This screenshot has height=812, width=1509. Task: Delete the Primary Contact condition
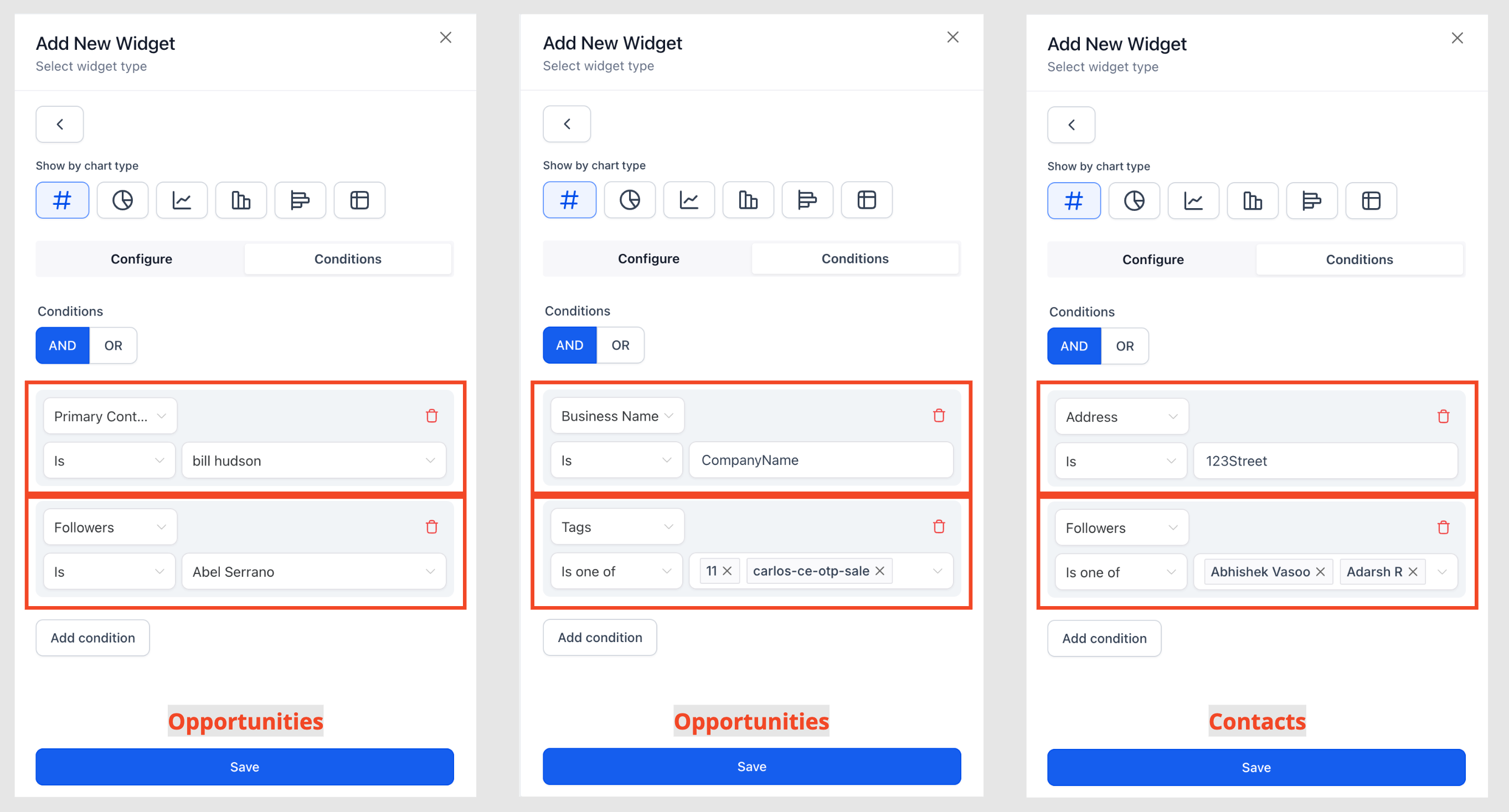click(432, 416)
